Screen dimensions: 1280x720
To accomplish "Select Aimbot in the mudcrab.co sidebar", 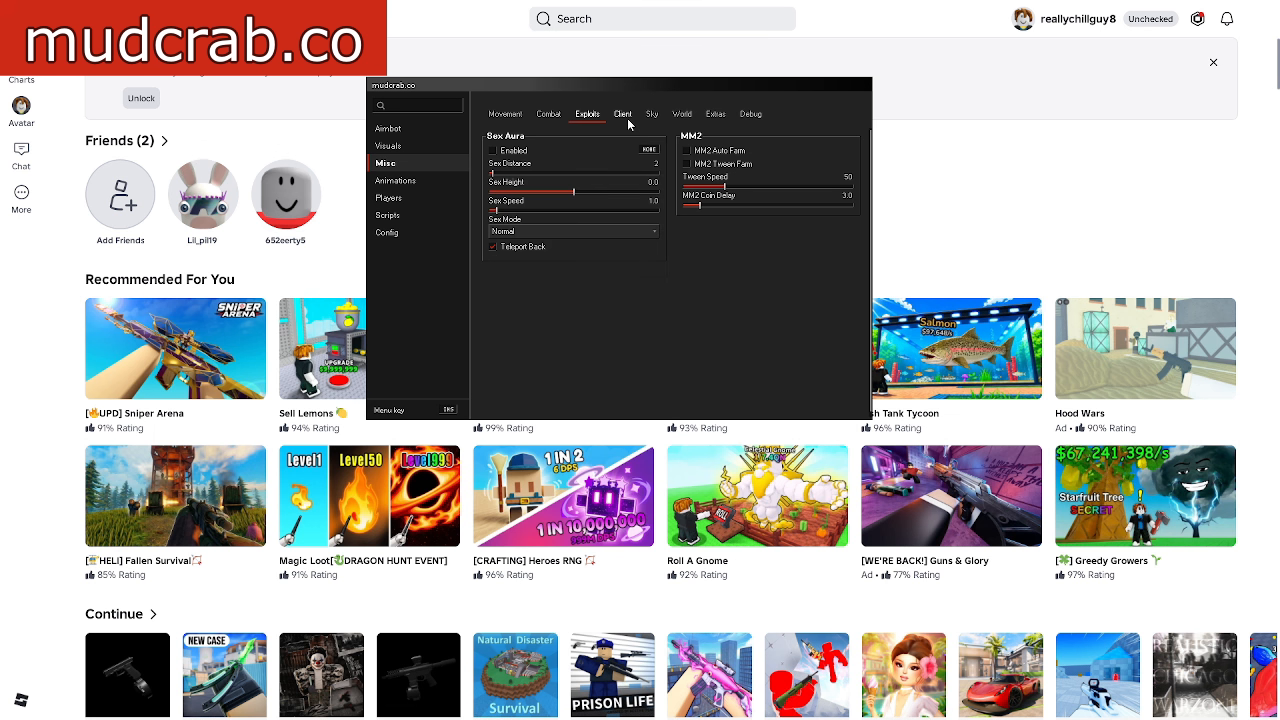I will pyautogui.click(x=388, y=129).
